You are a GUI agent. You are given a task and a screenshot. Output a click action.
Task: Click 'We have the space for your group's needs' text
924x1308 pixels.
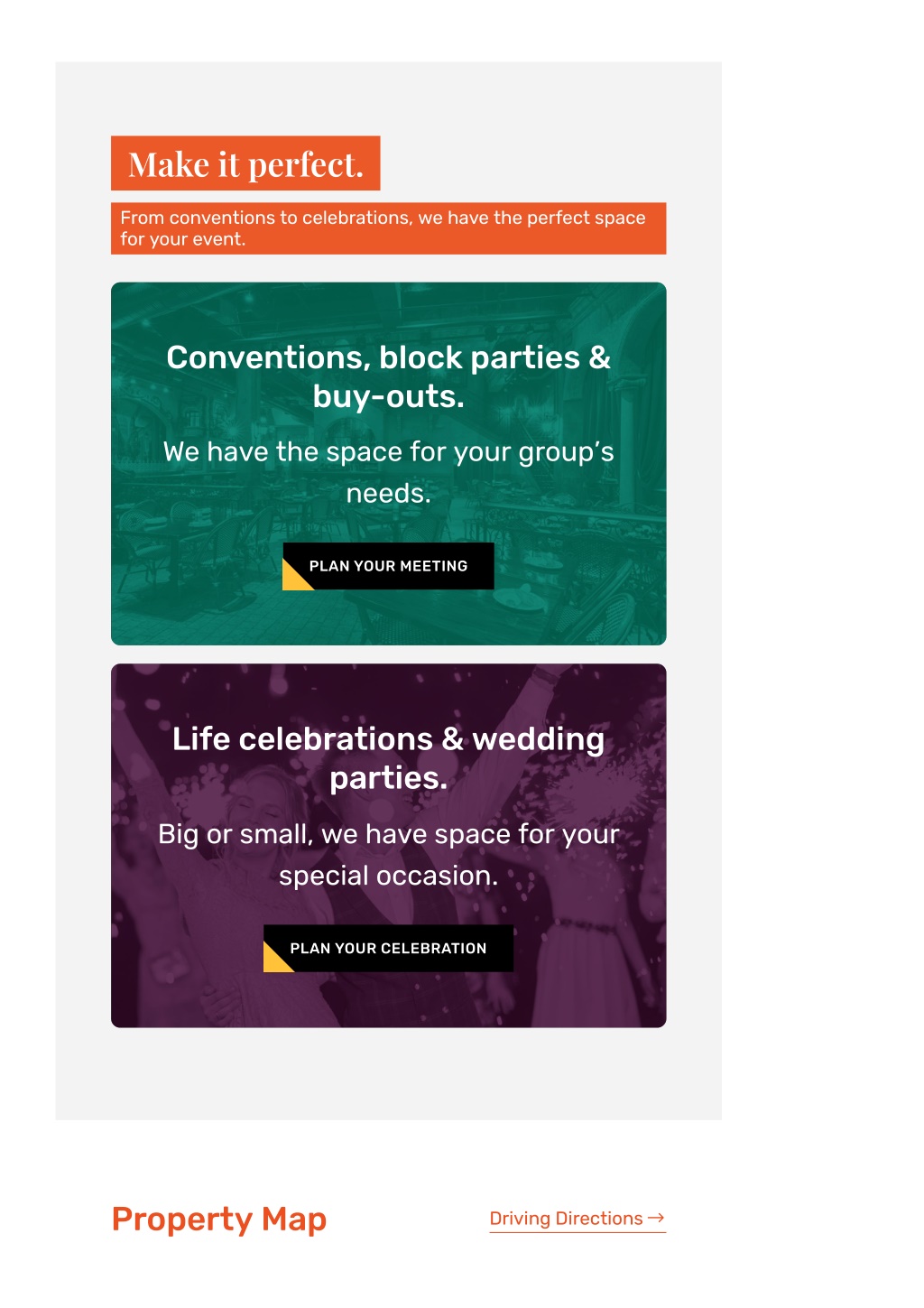(388, 472)
